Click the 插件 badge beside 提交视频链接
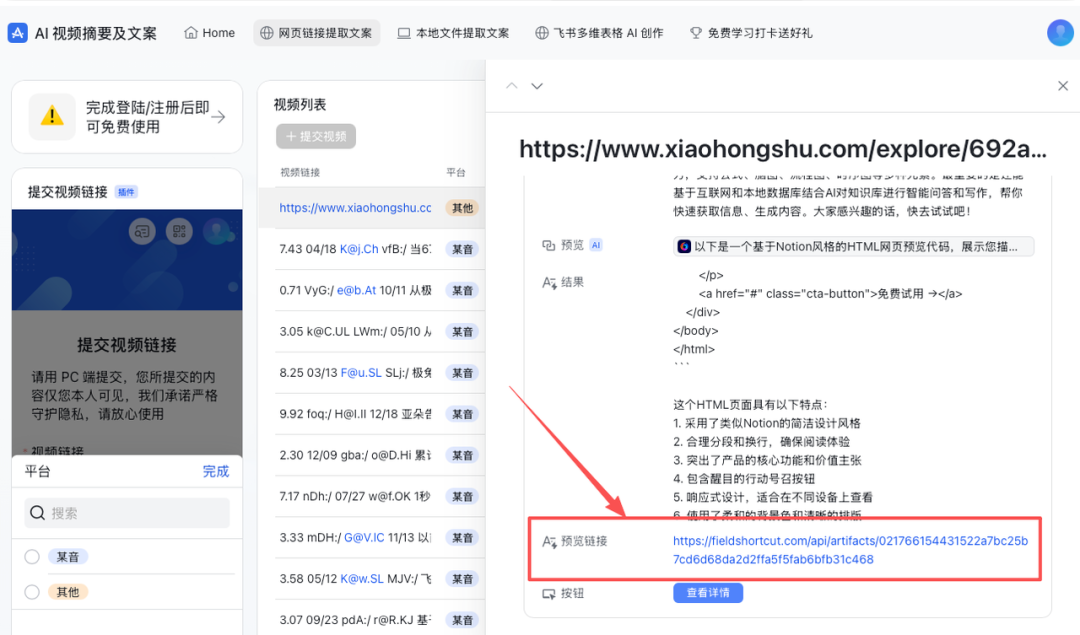Screen dimensions: 1080x635 [x=127, y=192]
